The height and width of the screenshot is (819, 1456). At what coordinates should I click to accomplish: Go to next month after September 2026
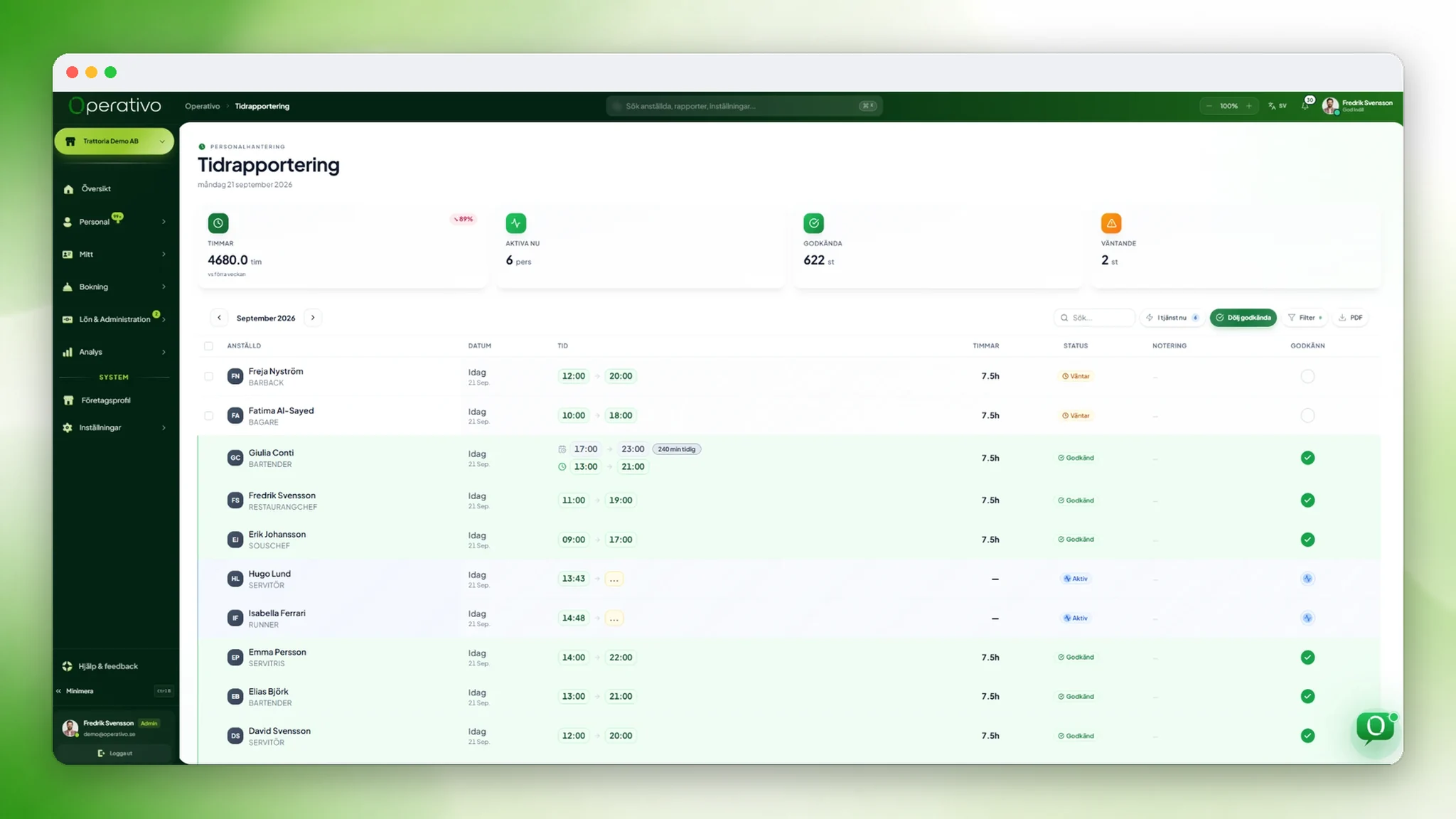tap(313, 318)
